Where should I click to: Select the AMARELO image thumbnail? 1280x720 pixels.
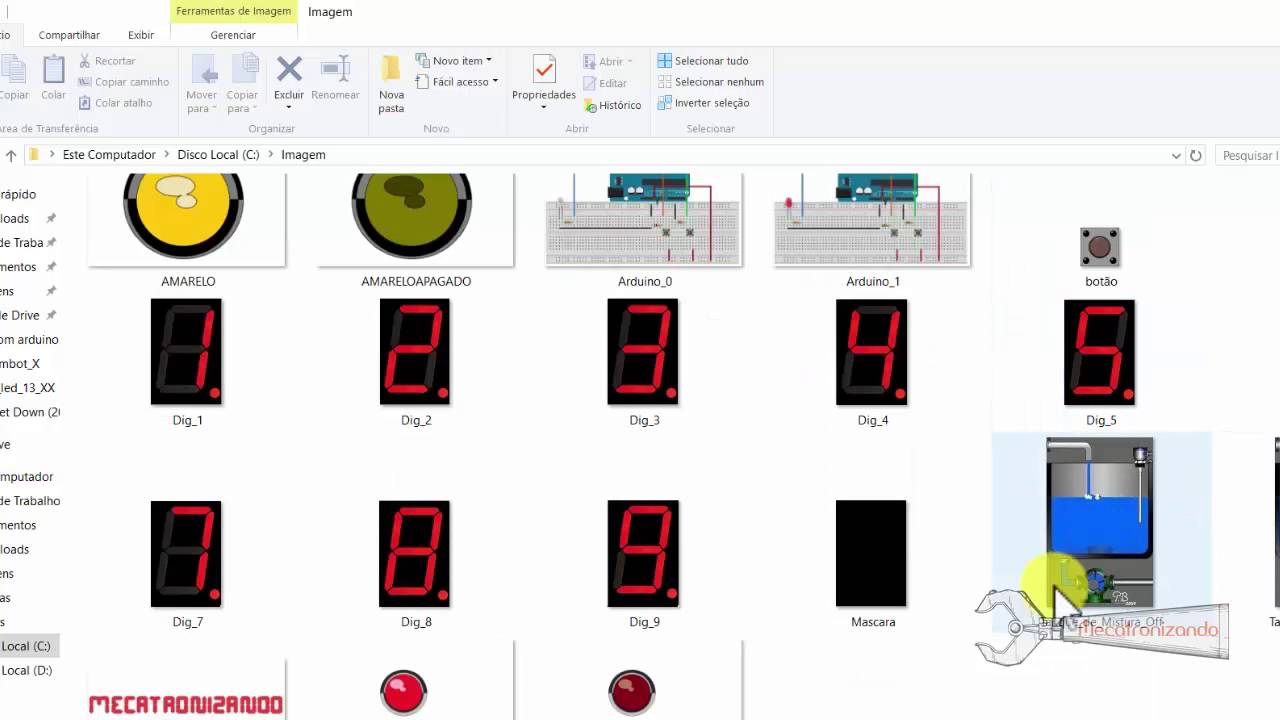coord(187,219)
